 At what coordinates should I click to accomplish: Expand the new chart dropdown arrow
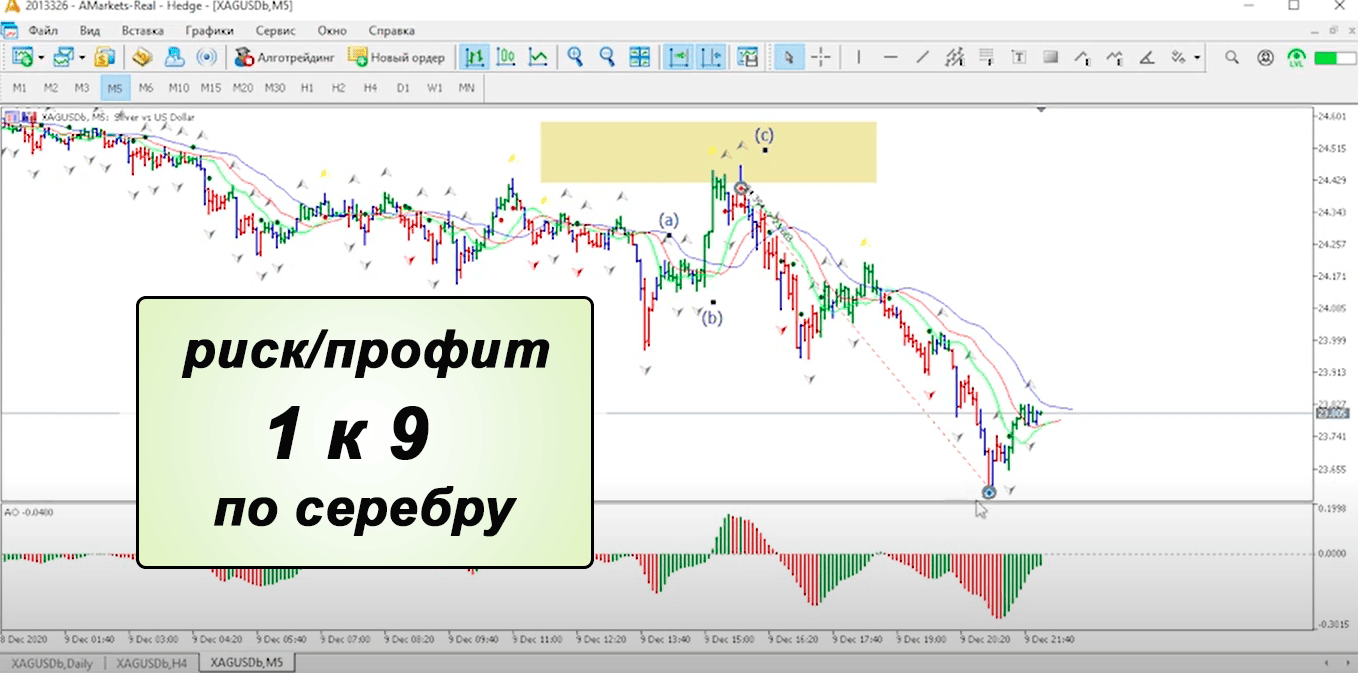pos(41,58)
